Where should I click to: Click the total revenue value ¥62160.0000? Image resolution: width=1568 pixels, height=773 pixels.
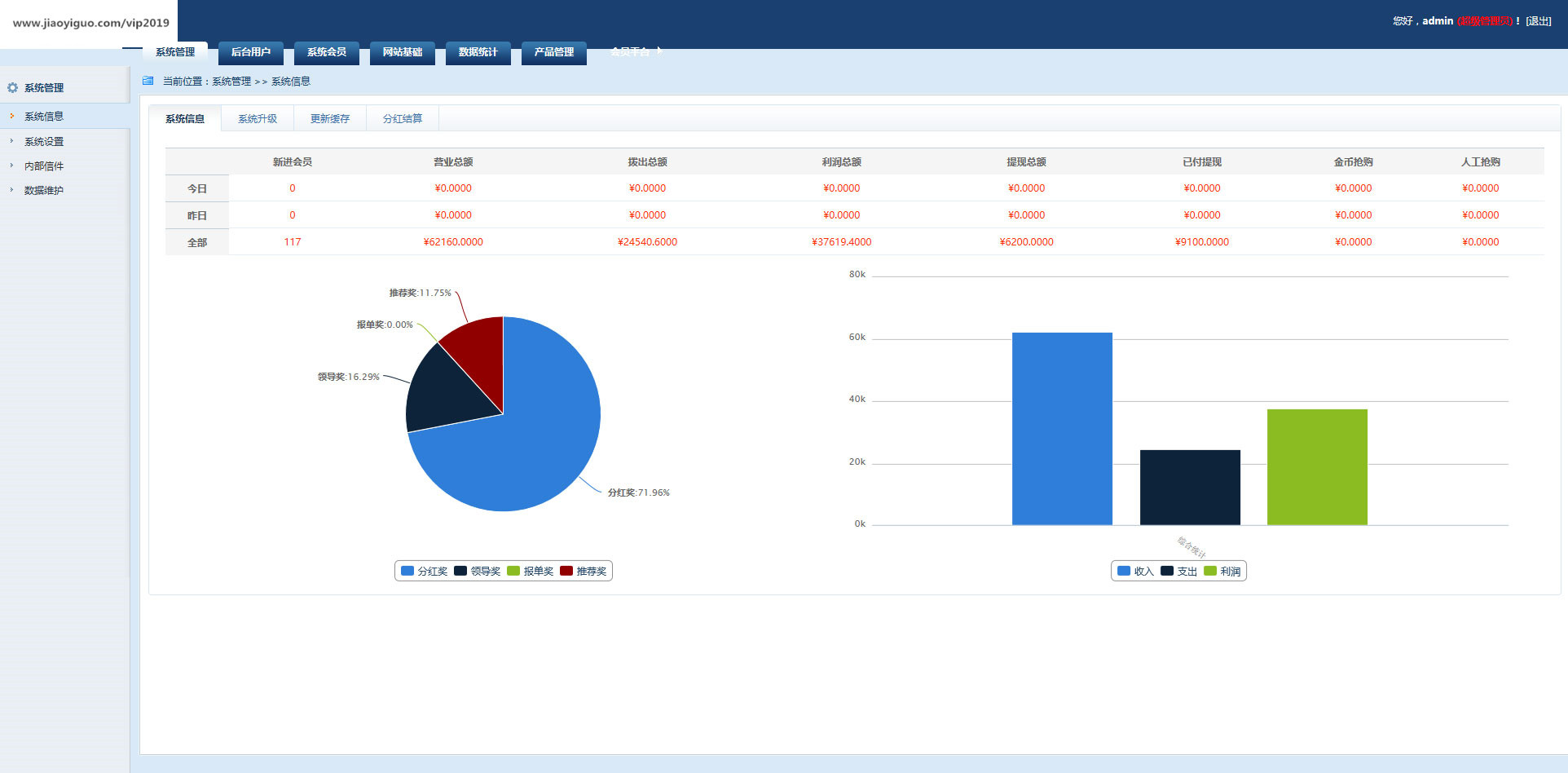pos(453,242)
